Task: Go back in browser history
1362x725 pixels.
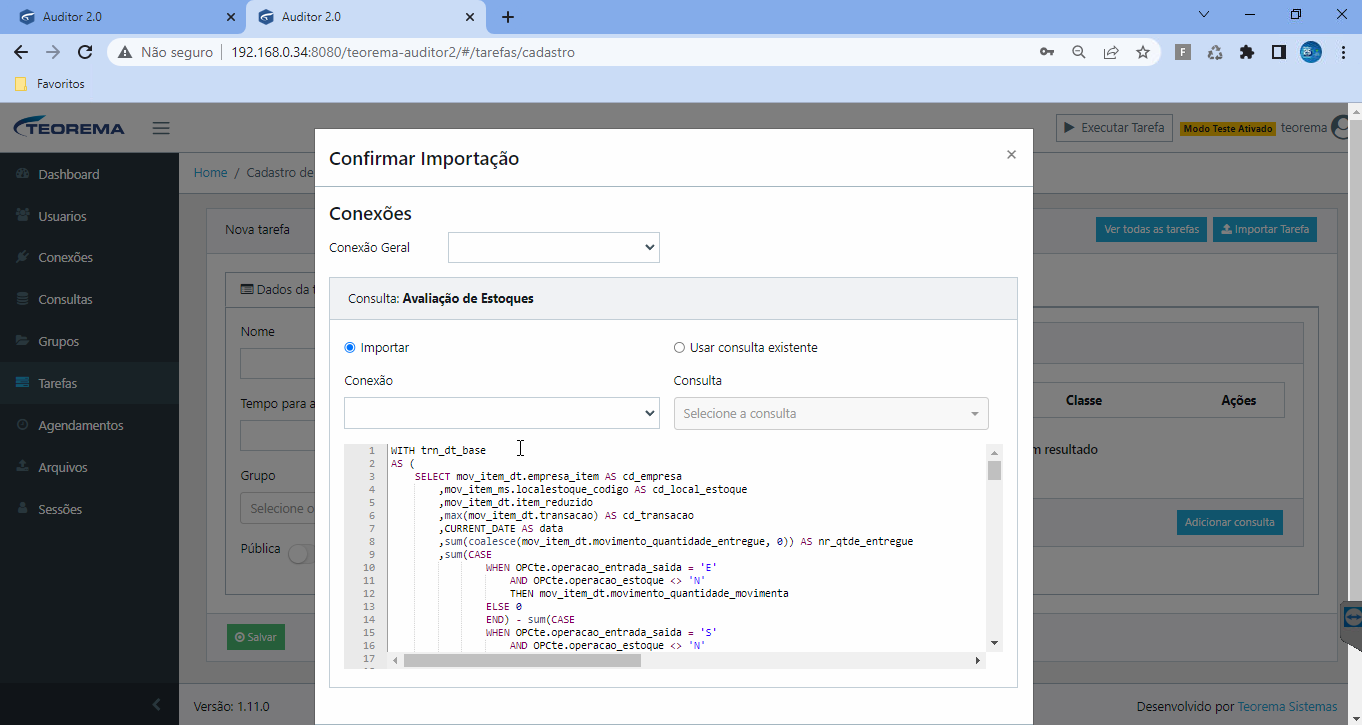Action: click(21, 52)
